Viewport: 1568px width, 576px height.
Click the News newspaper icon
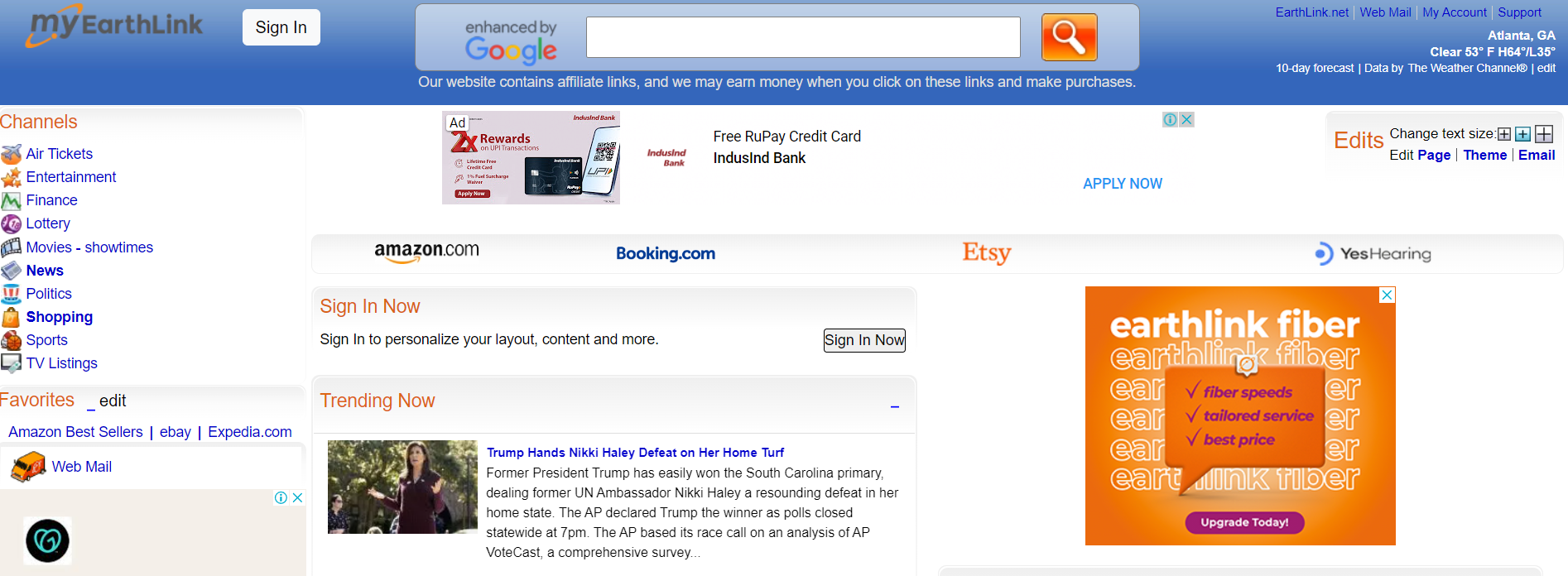12,271
